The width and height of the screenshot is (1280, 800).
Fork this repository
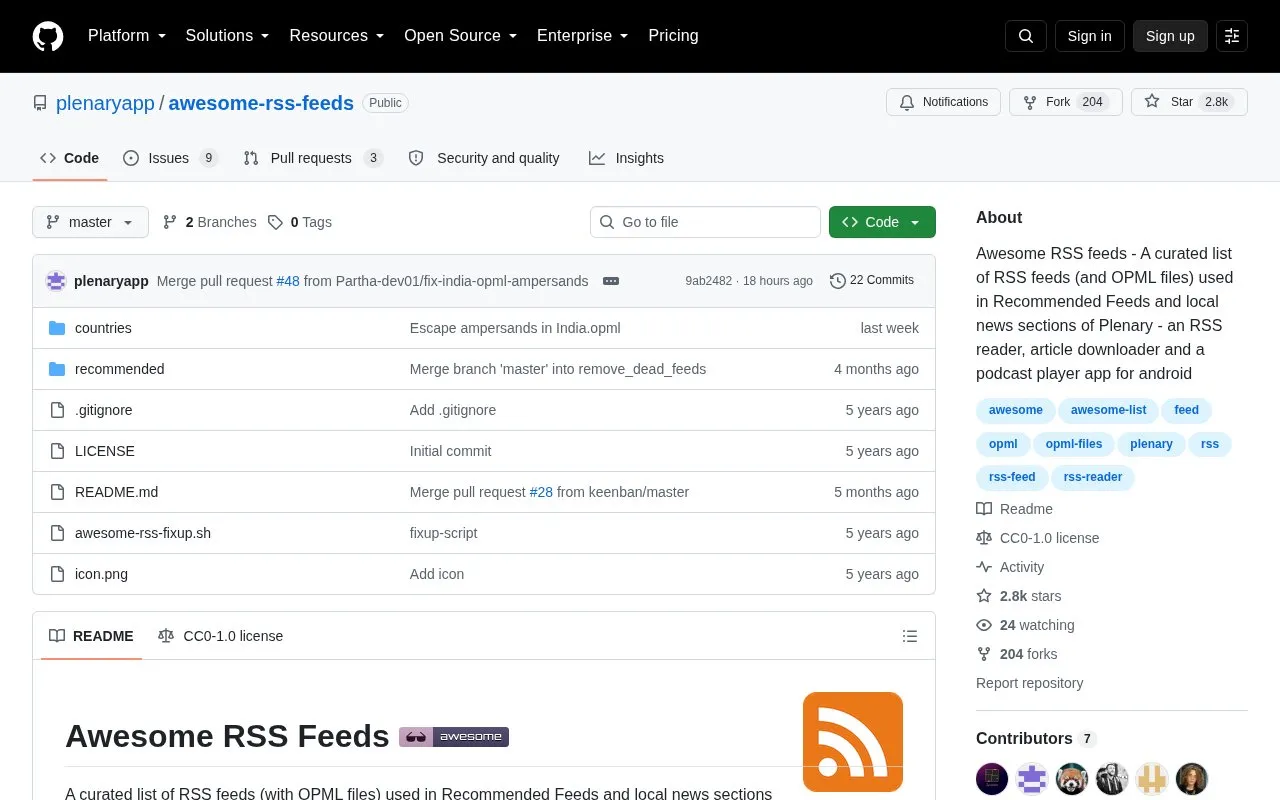click(1066, 102)
